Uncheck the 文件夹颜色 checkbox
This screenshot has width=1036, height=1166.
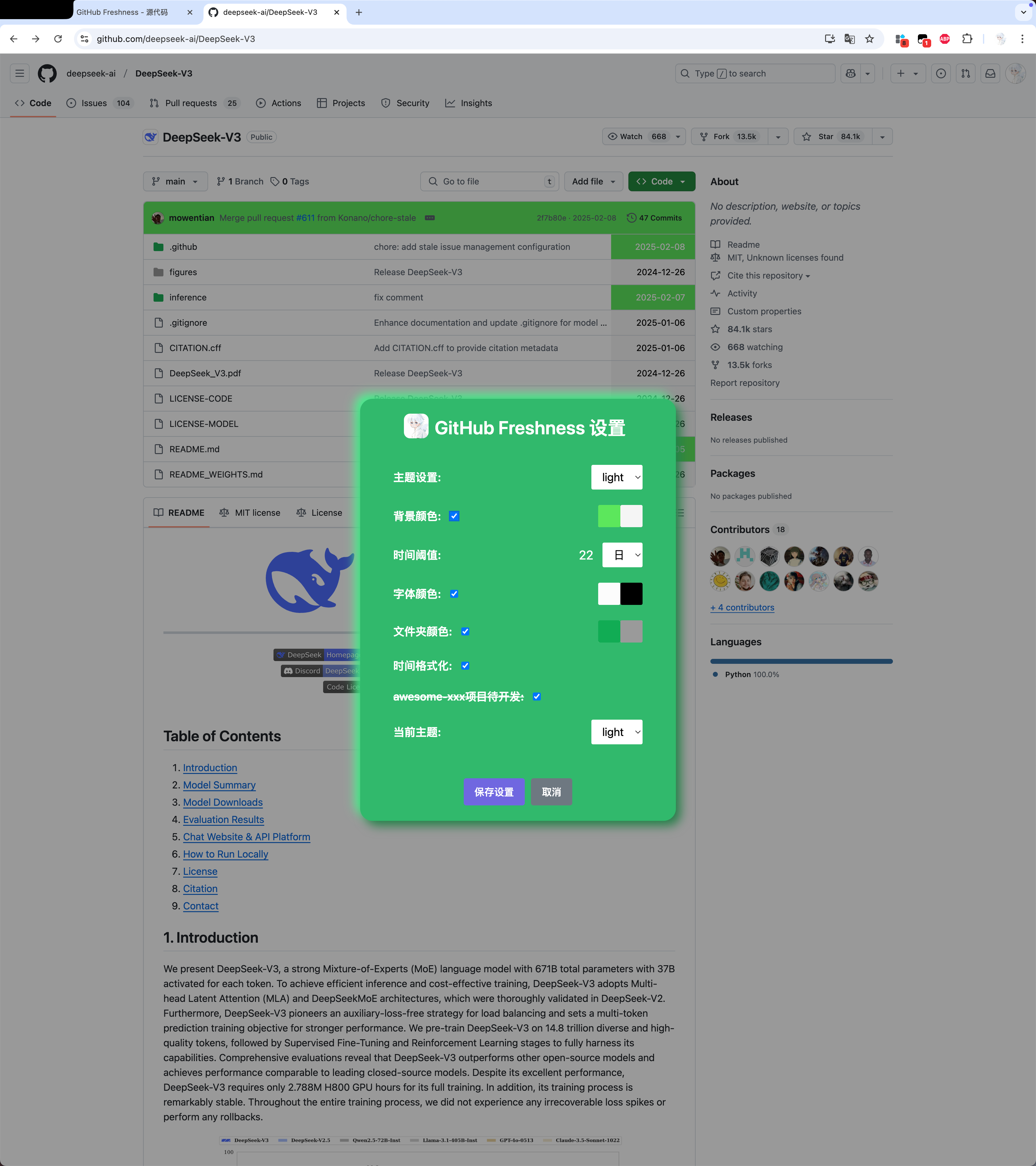click(x=465, y=631)
